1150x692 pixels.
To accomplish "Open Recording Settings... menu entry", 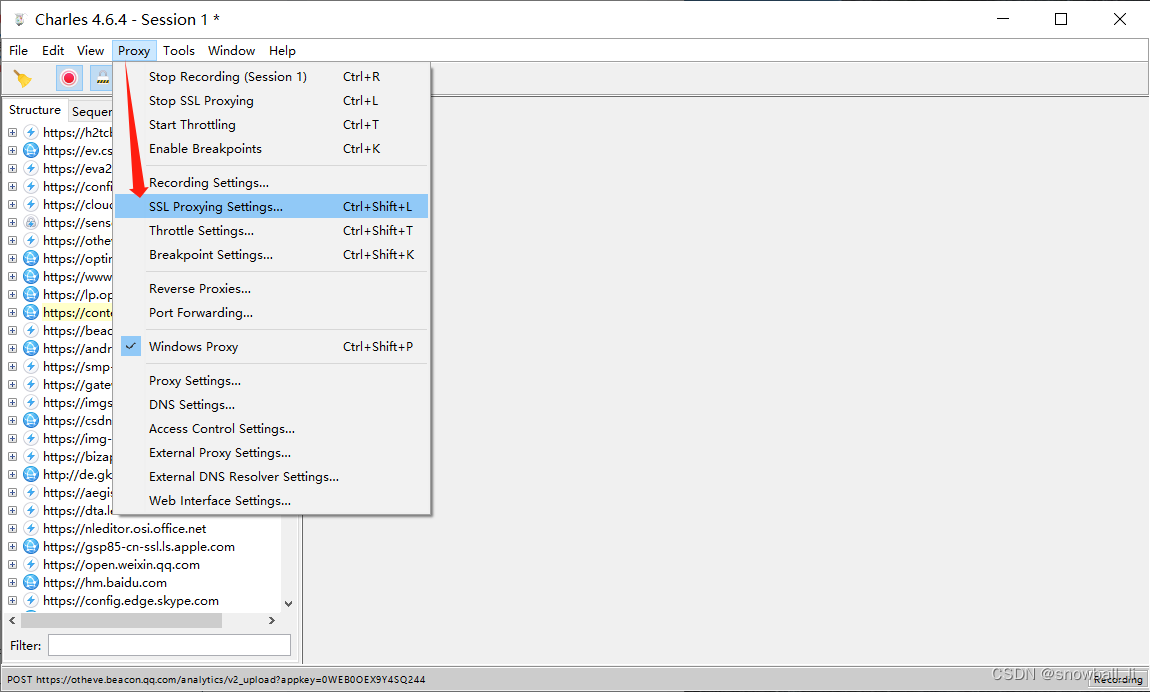I will point(271,183).
